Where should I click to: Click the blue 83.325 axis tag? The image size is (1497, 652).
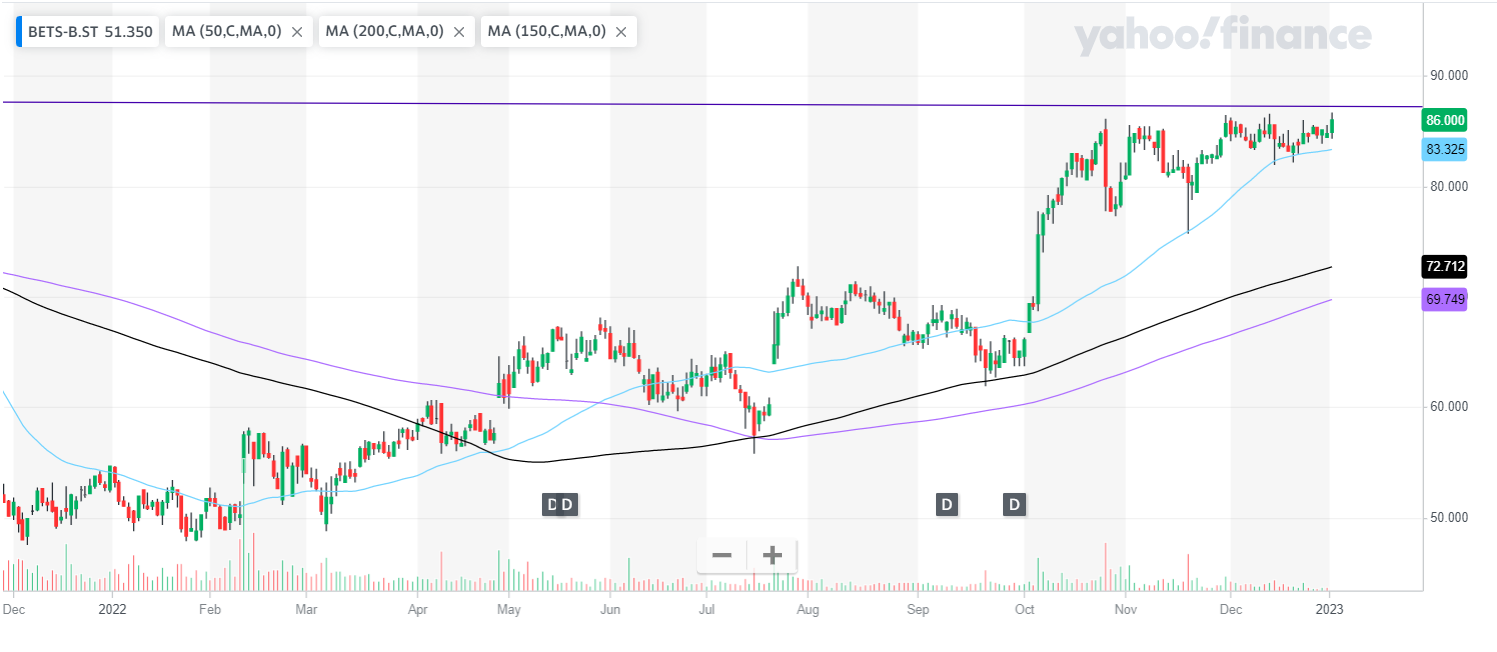(1445, 149)
